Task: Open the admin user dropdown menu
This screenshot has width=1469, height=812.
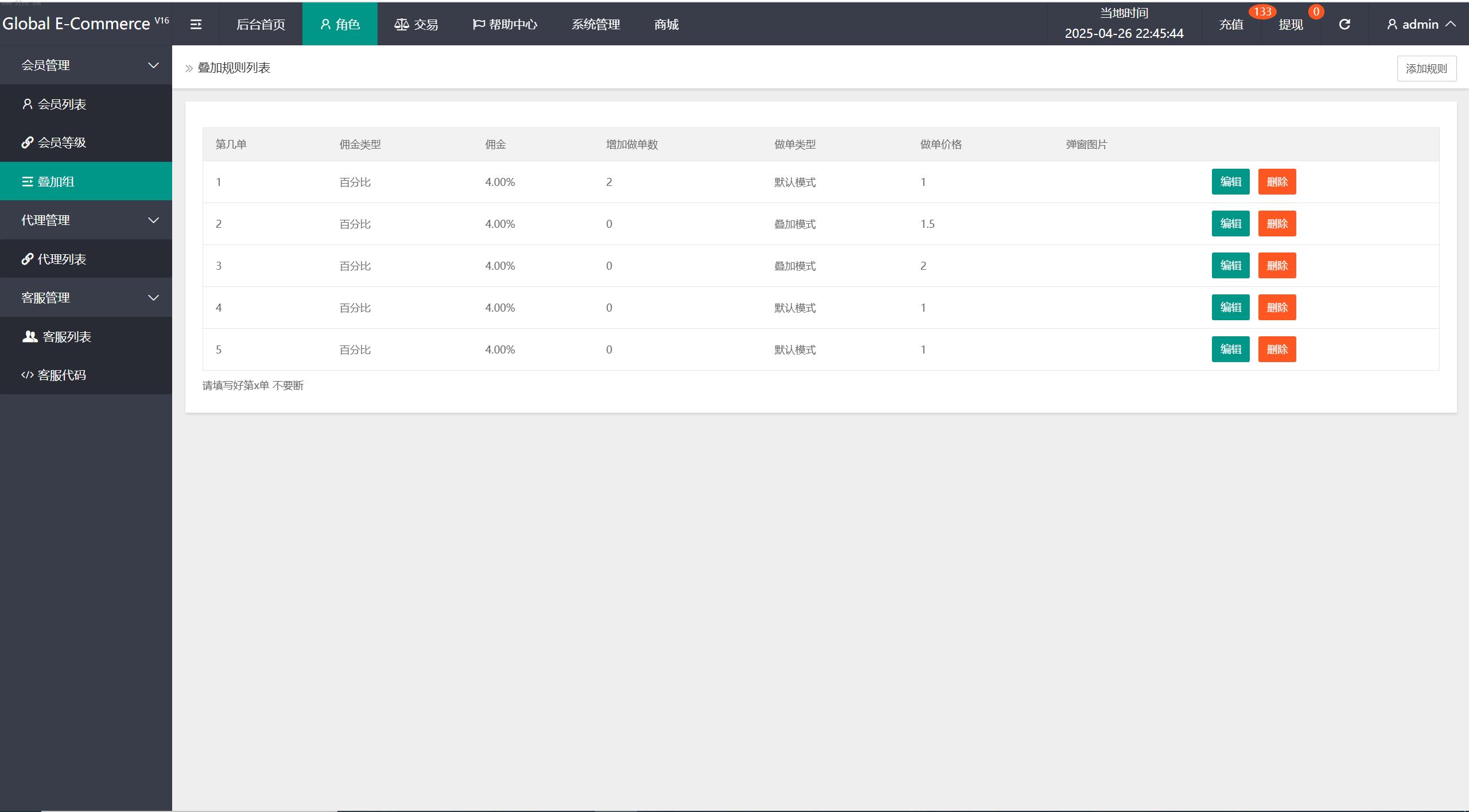Action: point(1421,24)
